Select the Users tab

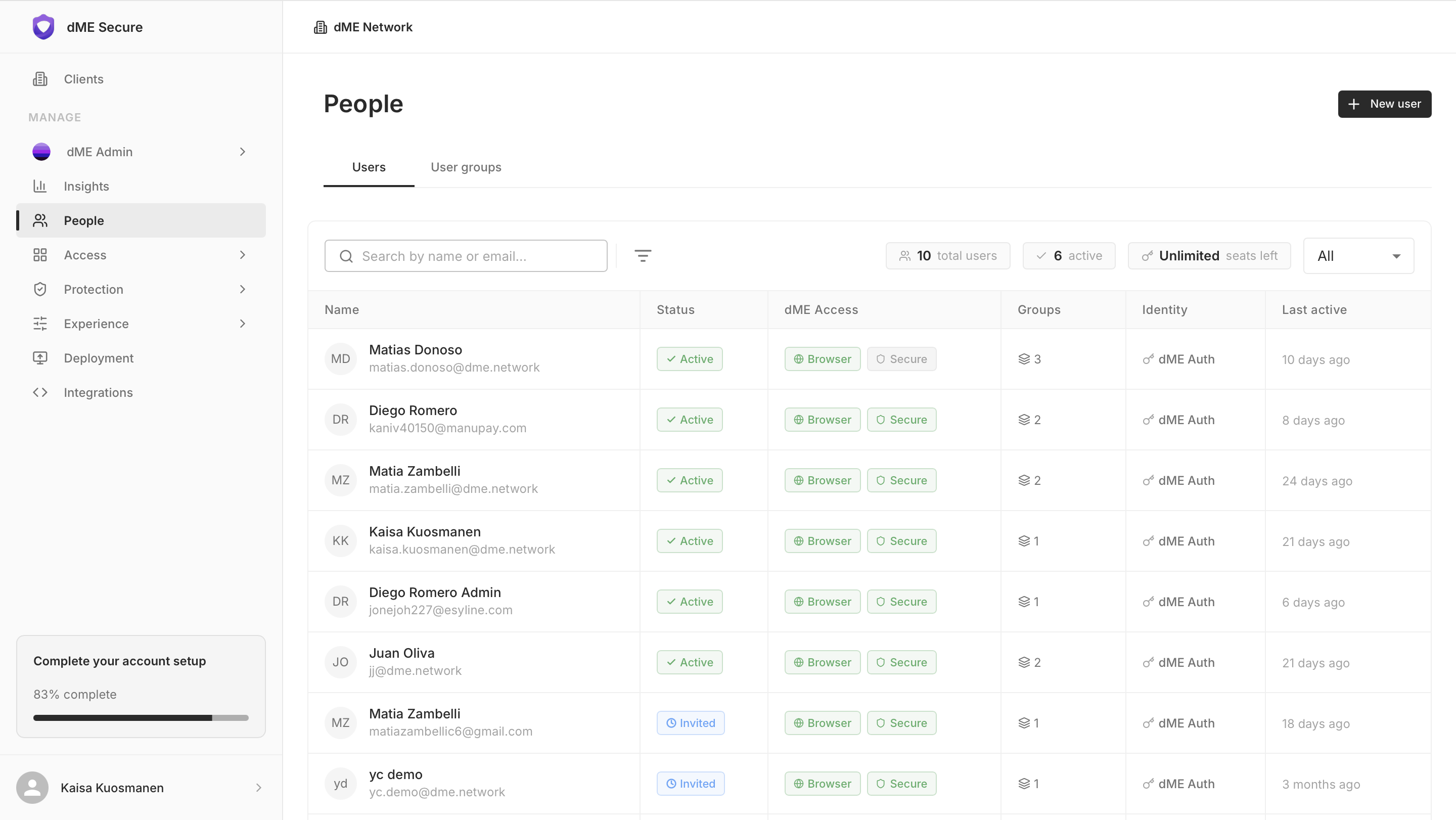(x=369, y=167)
